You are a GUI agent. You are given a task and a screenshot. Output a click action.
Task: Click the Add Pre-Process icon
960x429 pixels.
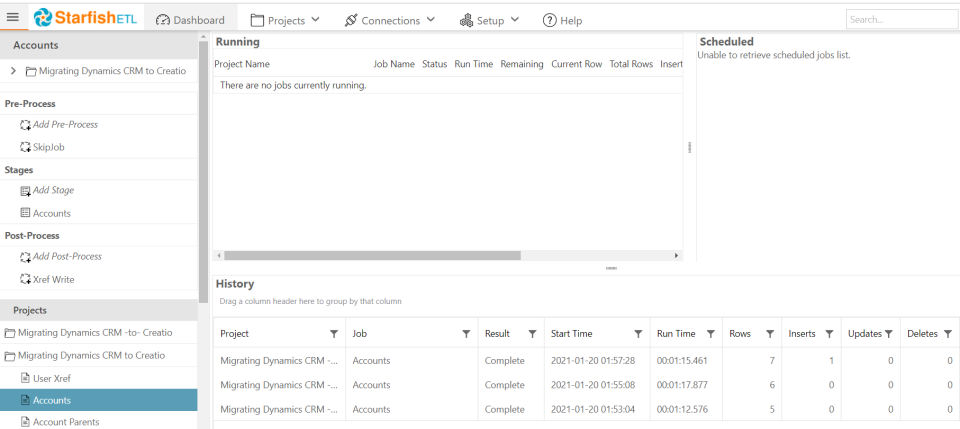[x=25, y=125]
